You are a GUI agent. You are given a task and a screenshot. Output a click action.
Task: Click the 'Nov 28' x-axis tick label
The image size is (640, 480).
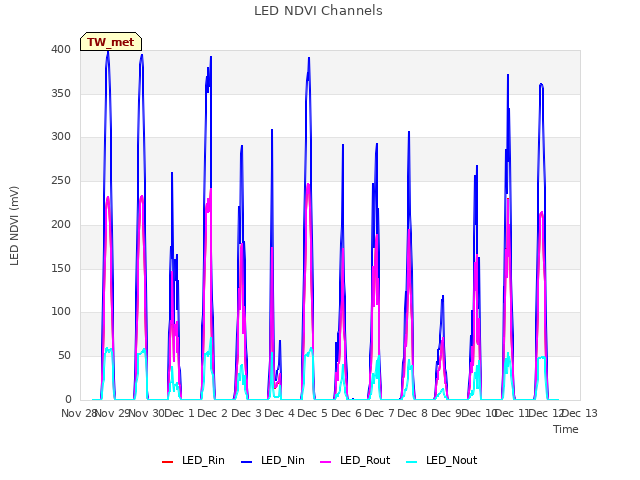pyautogui.click(x=79, y=413)
